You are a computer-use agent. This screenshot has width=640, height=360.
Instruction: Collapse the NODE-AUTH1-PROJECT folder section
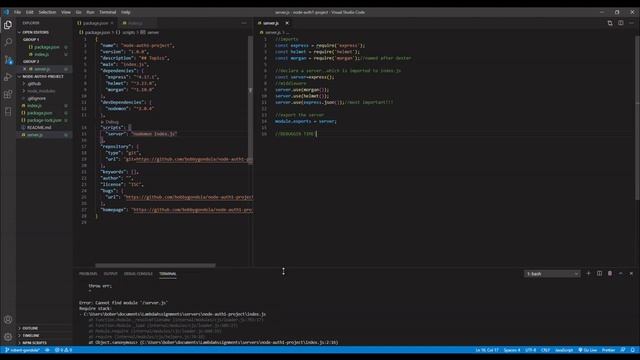point(43,76)
